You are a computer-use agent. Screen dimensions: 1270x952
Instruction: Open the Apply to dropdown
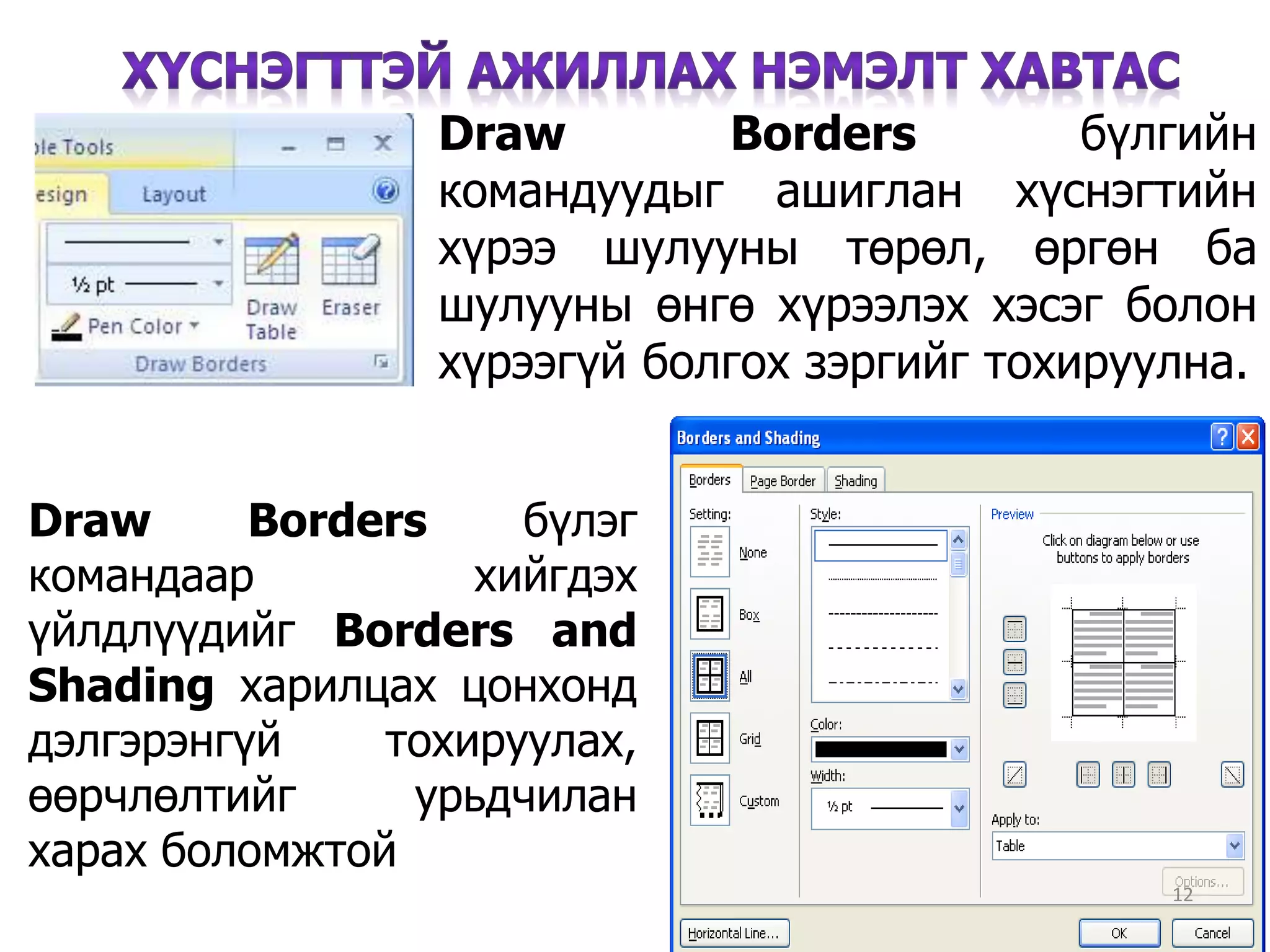click(1235, 845)
